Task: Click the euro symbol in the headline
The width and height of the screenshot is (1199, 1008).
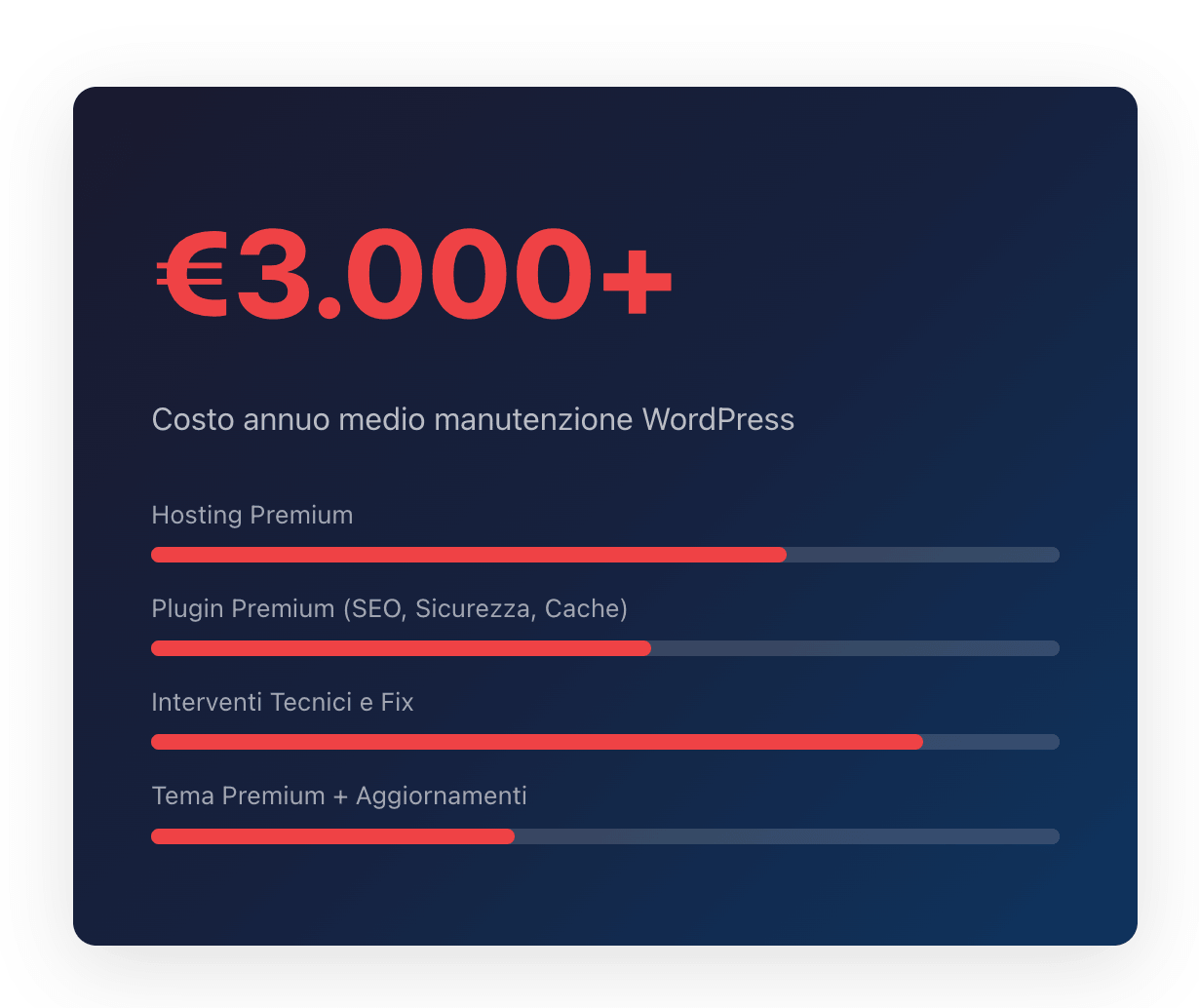Action: [191, 278]
